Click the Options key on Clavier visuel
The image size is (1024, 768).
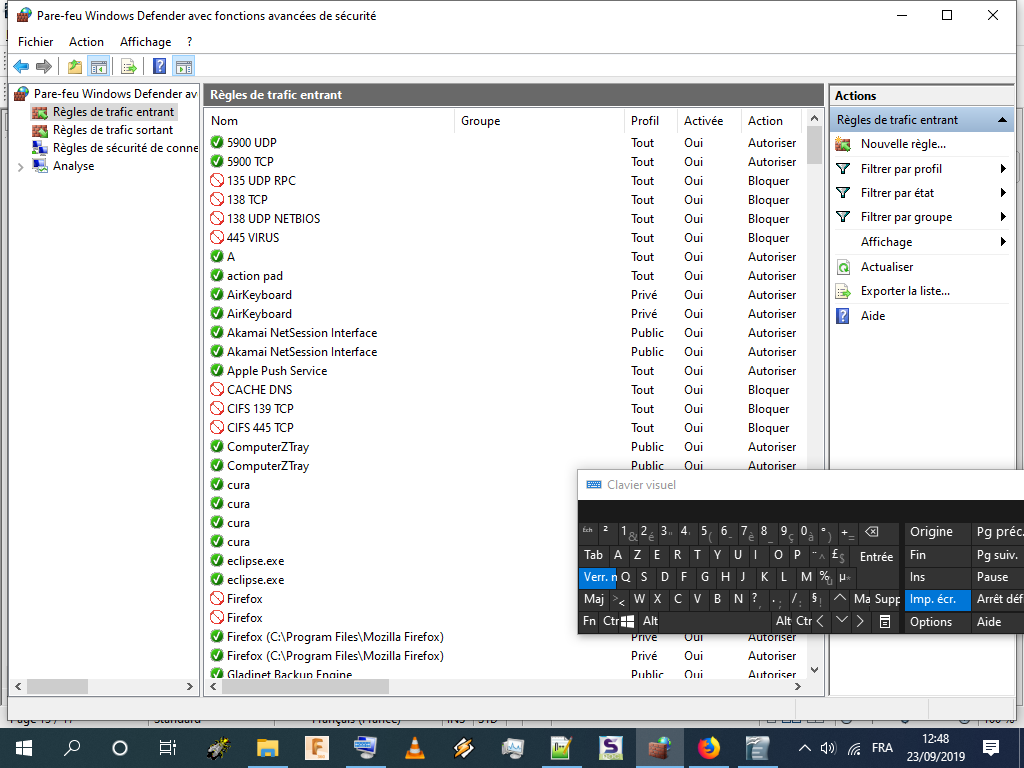point(936,621)
